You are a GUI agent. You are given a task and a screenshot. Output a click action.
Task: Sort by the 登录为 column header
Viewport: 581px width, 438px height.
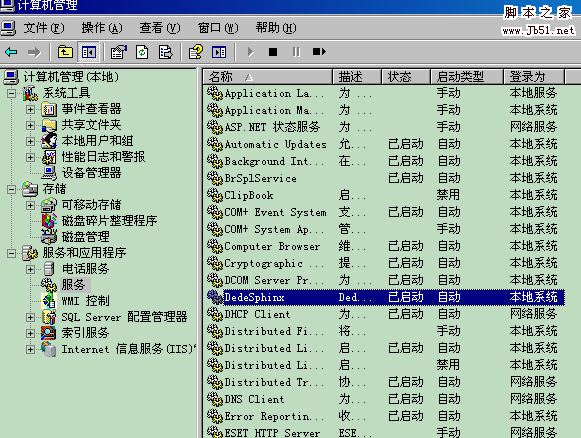tap(534, 77)
